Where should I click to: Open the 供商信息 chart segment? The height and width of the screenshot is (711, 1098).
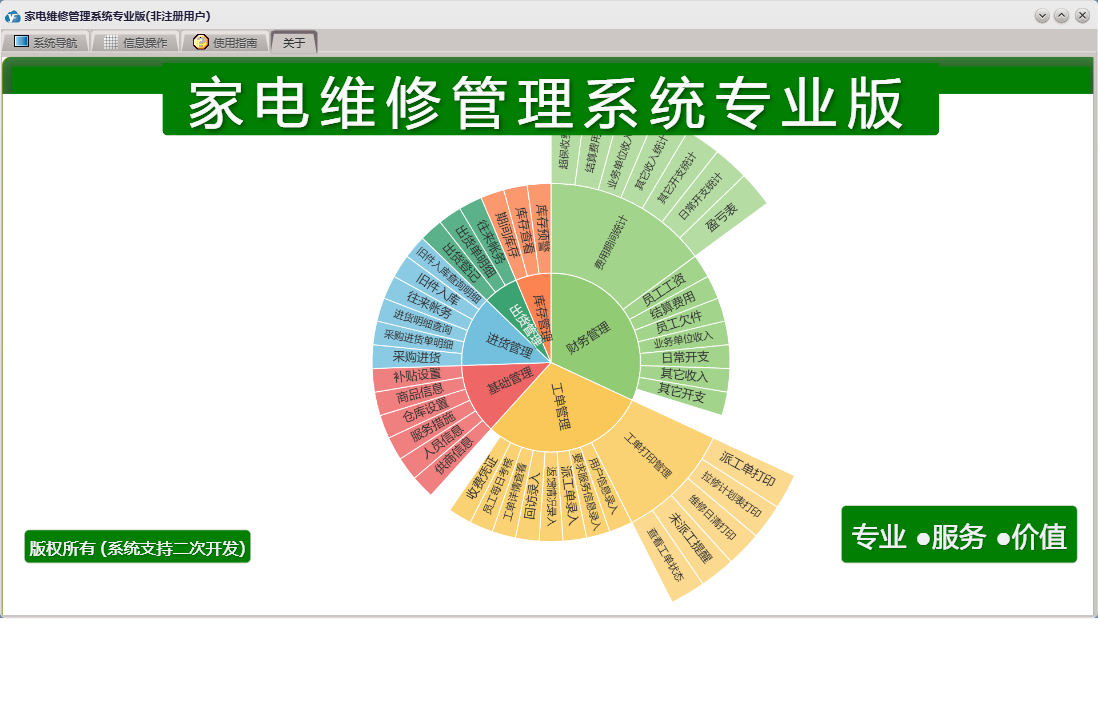click(x=454, y=455)
